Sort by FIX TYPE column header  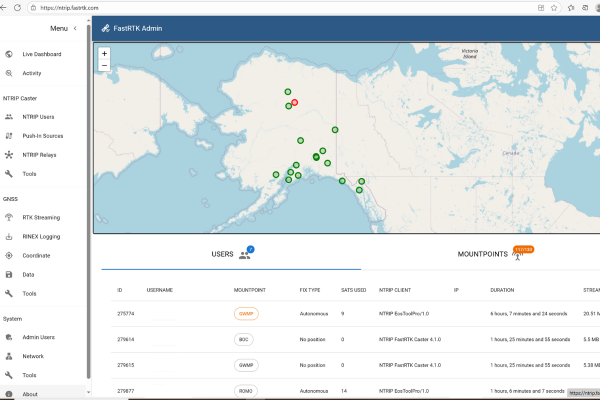coord(310,290)
